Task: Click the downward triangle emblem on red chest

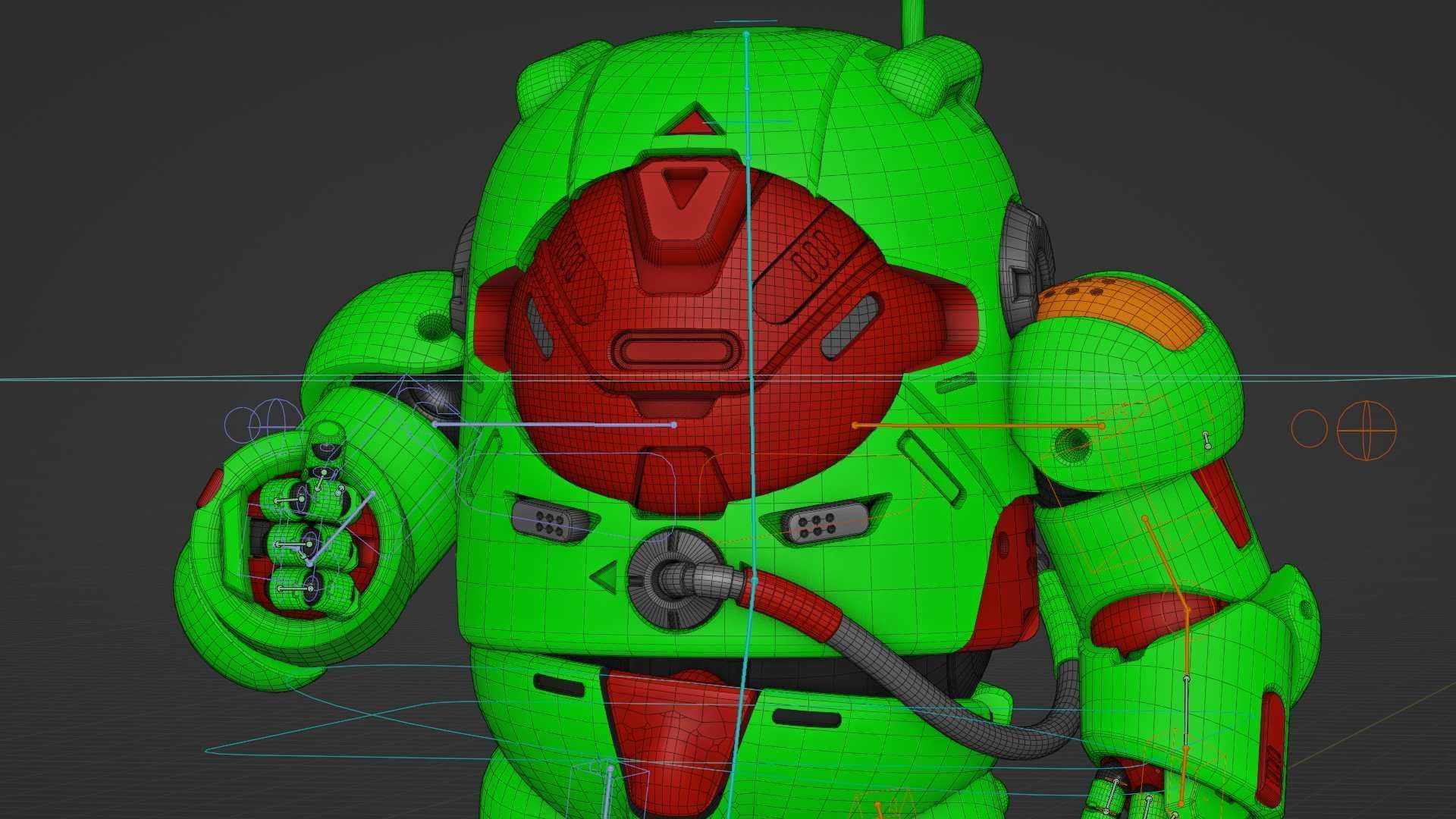Action: pos(684,188)
